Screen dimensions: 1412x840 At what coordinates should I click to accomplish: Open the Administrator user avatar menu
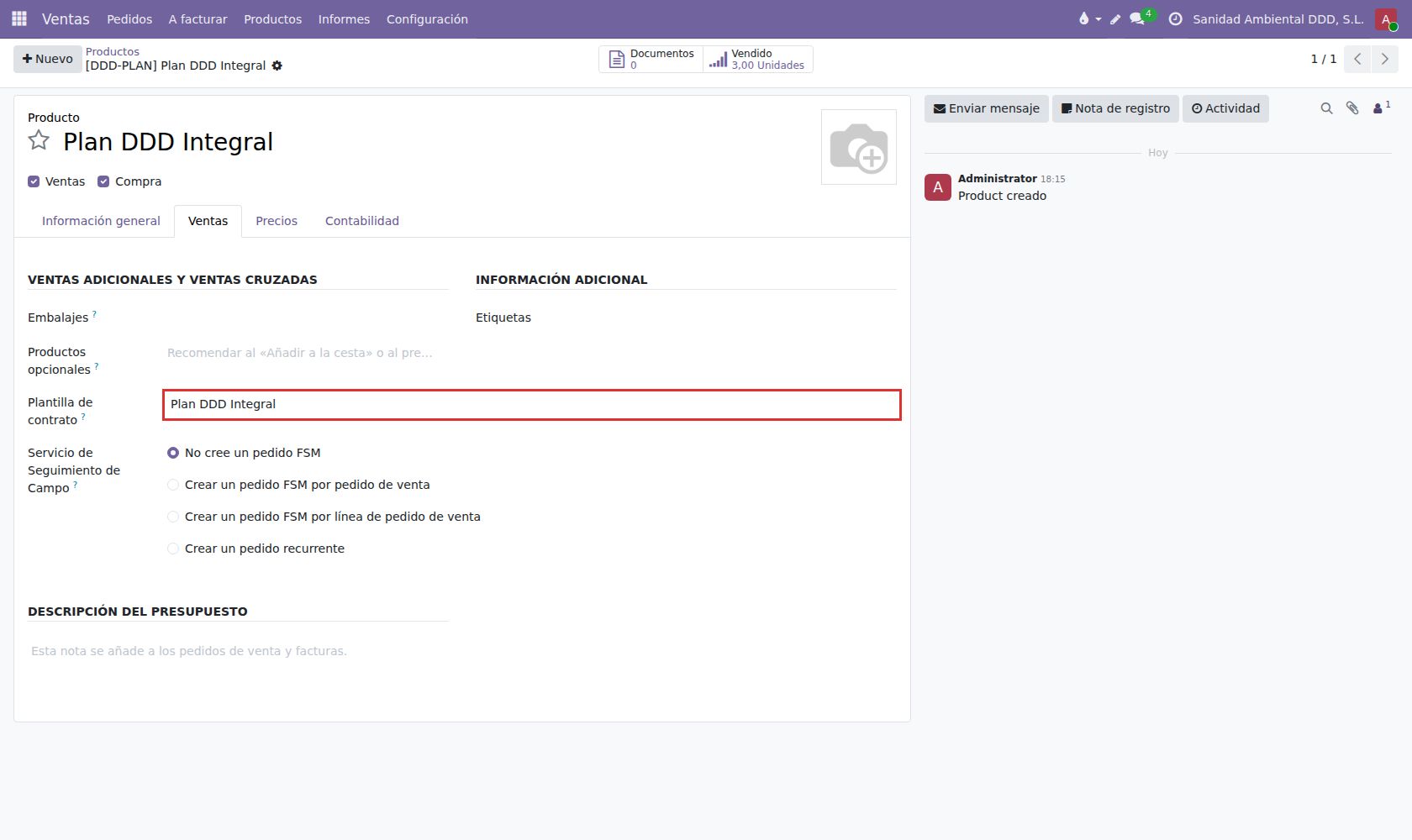pos(1386,19)
